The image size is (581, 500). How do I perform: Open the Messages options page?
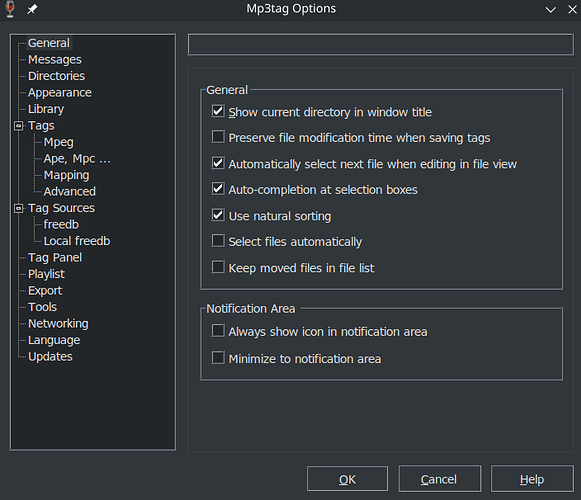click(55, 60)
